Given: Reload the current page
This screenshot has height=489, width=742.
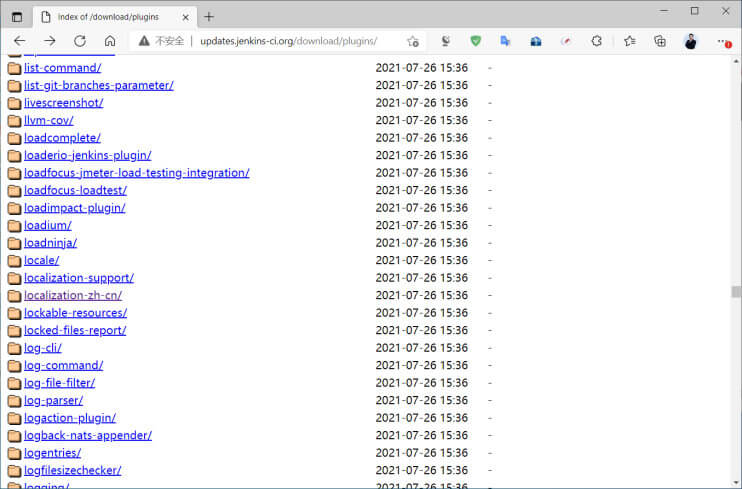Looking at the screenshot, I should tap(80, 41).
